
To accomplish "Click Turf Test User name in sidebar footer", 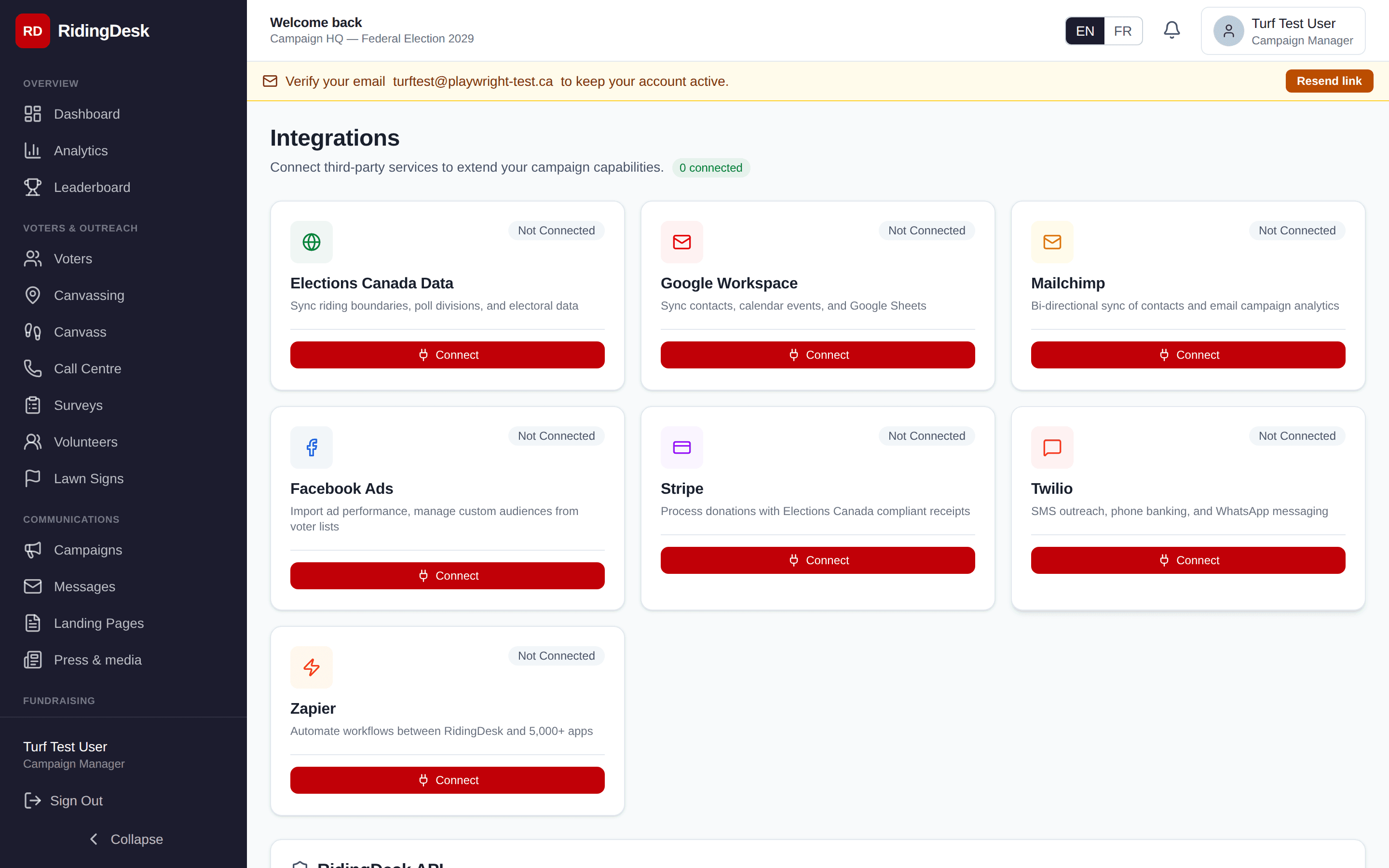I will pos(65,746).
